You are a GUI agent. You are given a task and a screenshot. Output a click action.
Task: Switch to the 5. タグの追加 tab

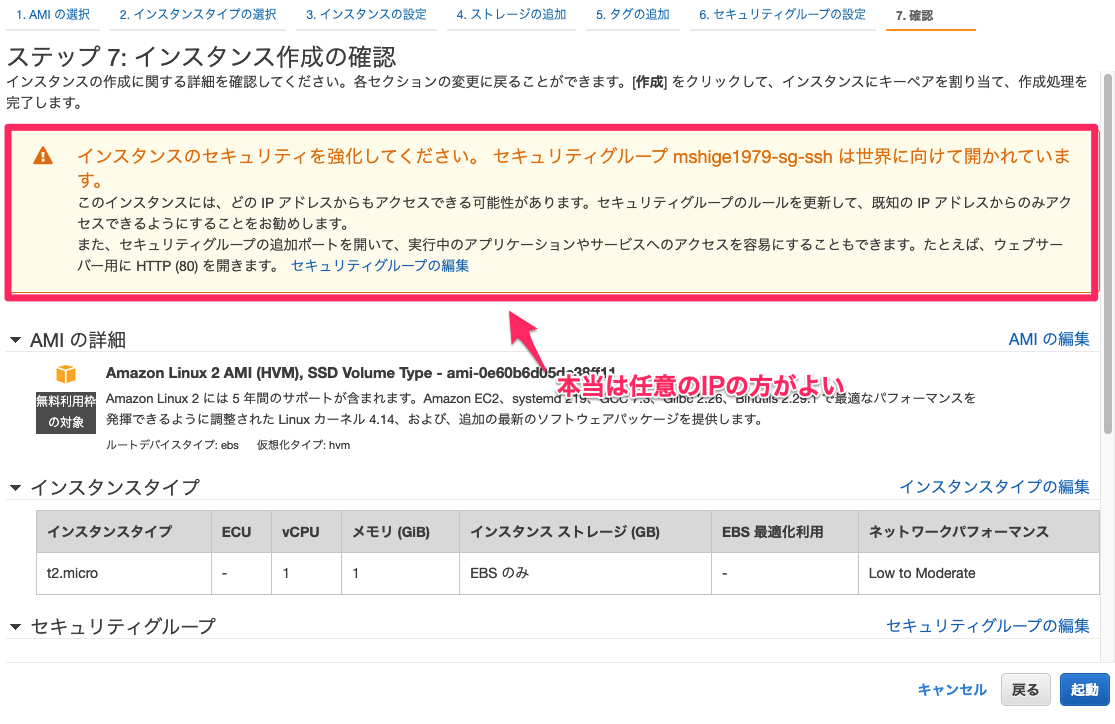click(x=633, y=15)
